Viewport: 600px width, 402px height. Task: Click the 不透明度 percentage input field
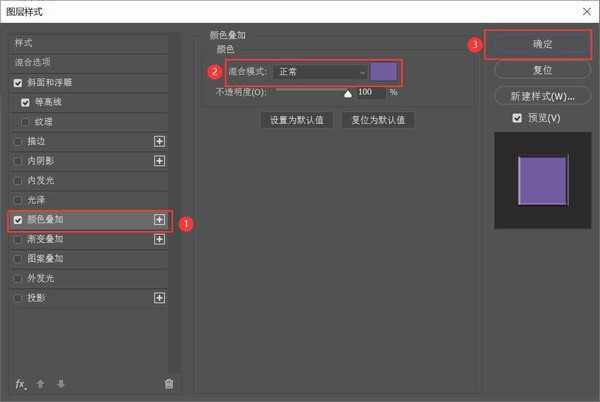click(370, 92)
